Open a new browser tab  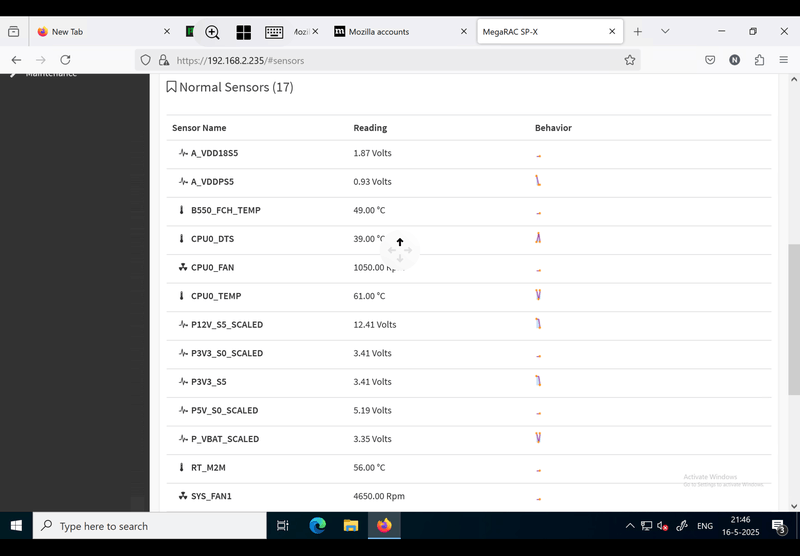click(638, 32)
